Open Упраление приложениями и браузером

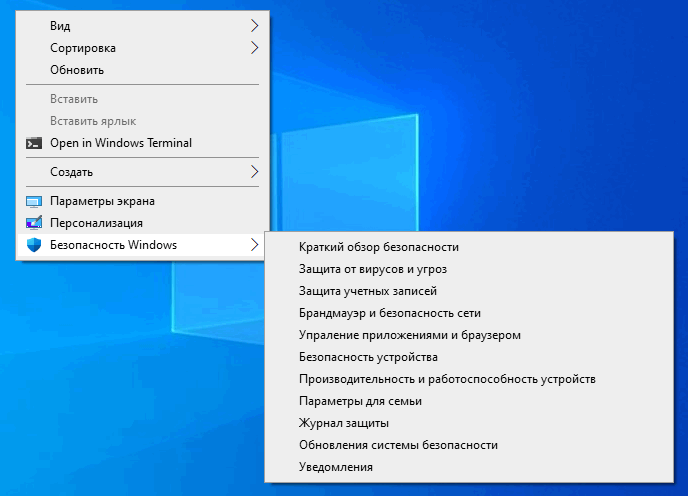(x=469, y=335)
